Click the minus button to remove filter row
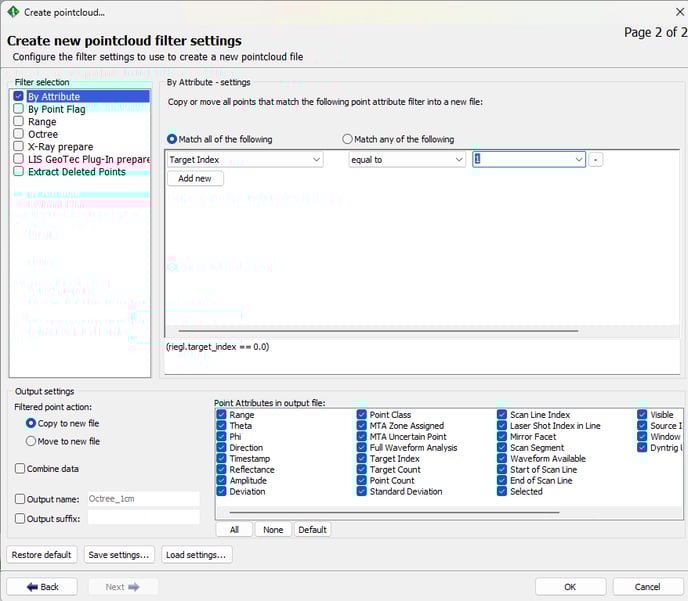This screenshot has height=601, width=688. (595, 159)
